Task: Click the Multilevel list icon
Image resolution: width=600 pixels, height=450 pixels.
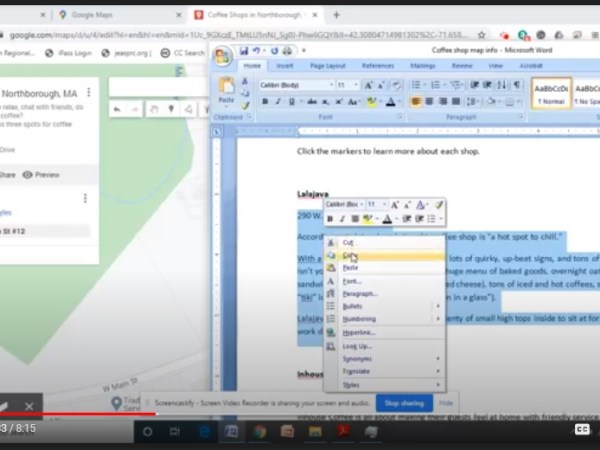Action: [455, 85]
